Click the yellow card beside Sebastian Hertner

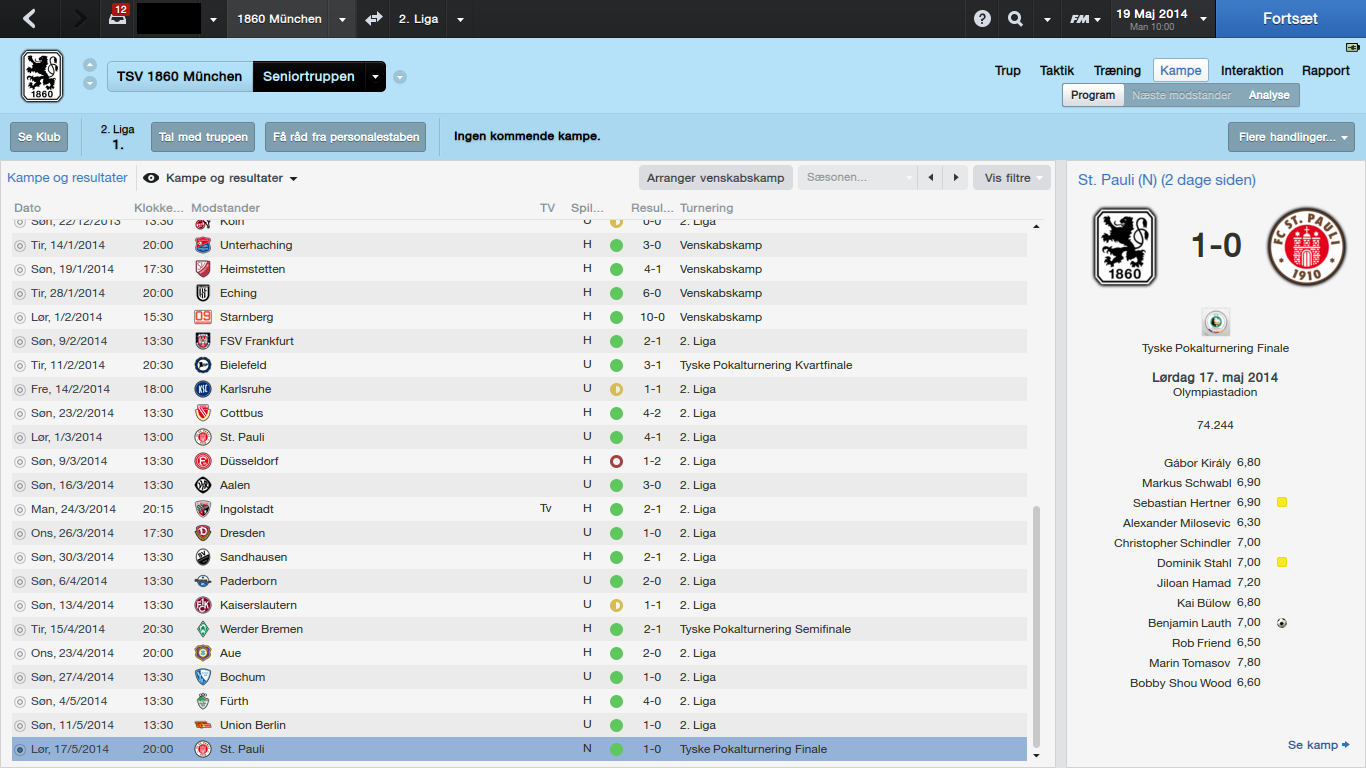1282,503
